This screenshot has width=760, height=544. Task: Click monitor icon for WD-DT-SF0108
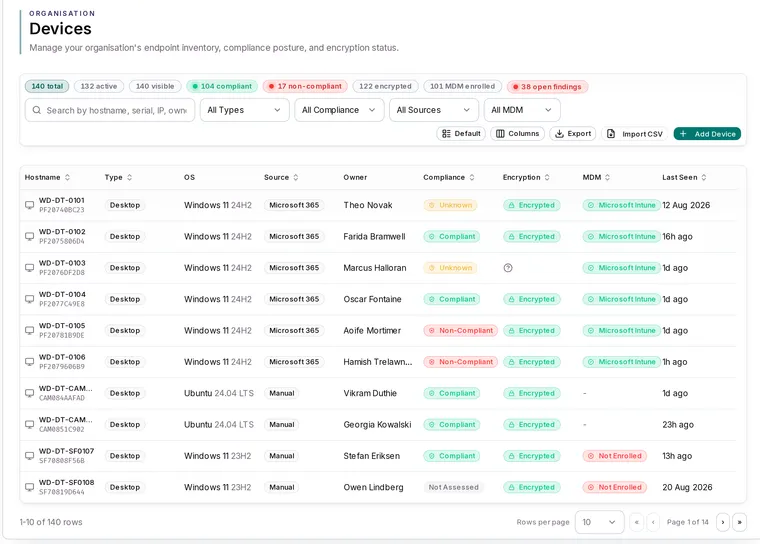[x=30, y=487]
